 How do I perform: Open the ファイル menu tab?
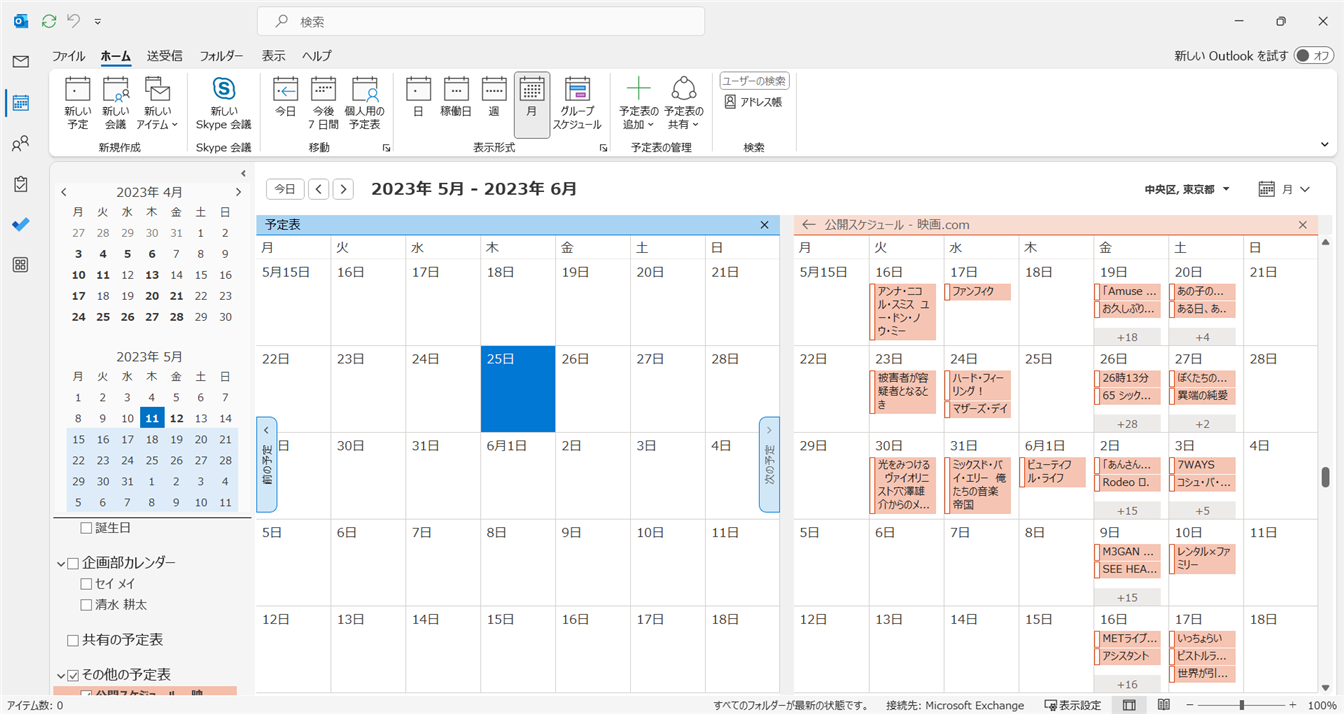click(68, 56)
